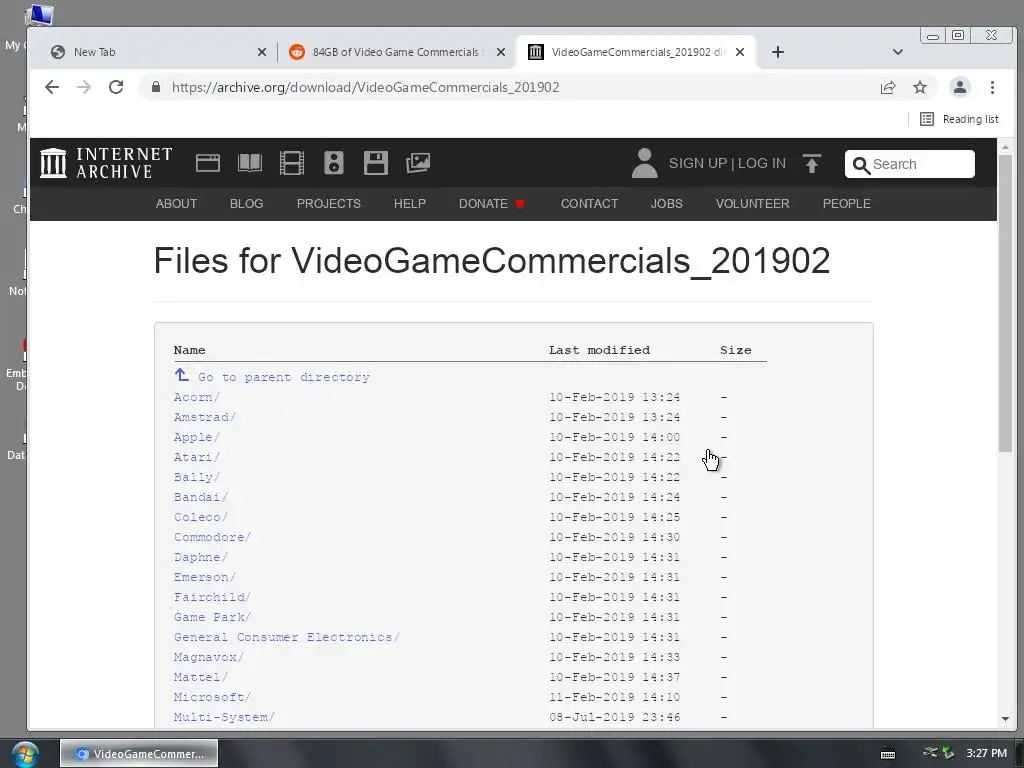This screenshot has height=768, width=1024.
Task: Bookmark this page with the star icon
Action: (x=920, y=88)
